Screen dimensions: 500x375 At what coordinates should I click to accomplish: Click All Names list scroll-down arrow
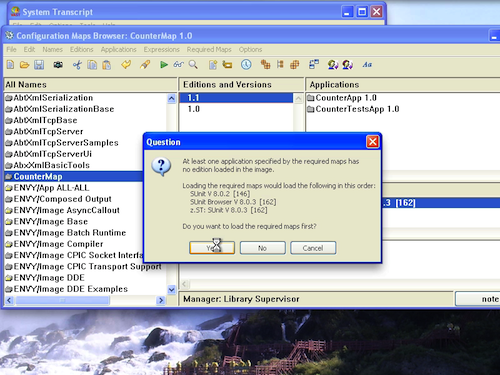tap(171, 289)
